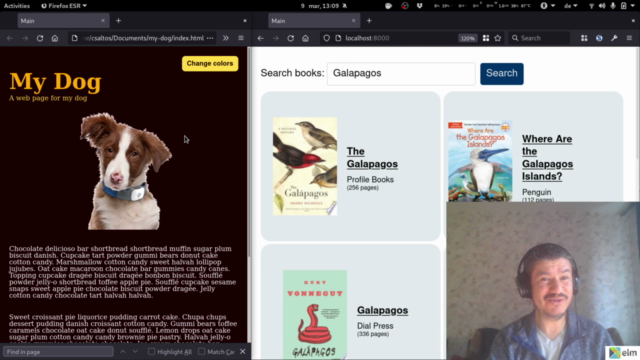
Task: Open a new tab in localhost window
Action: tap(369, 20)
